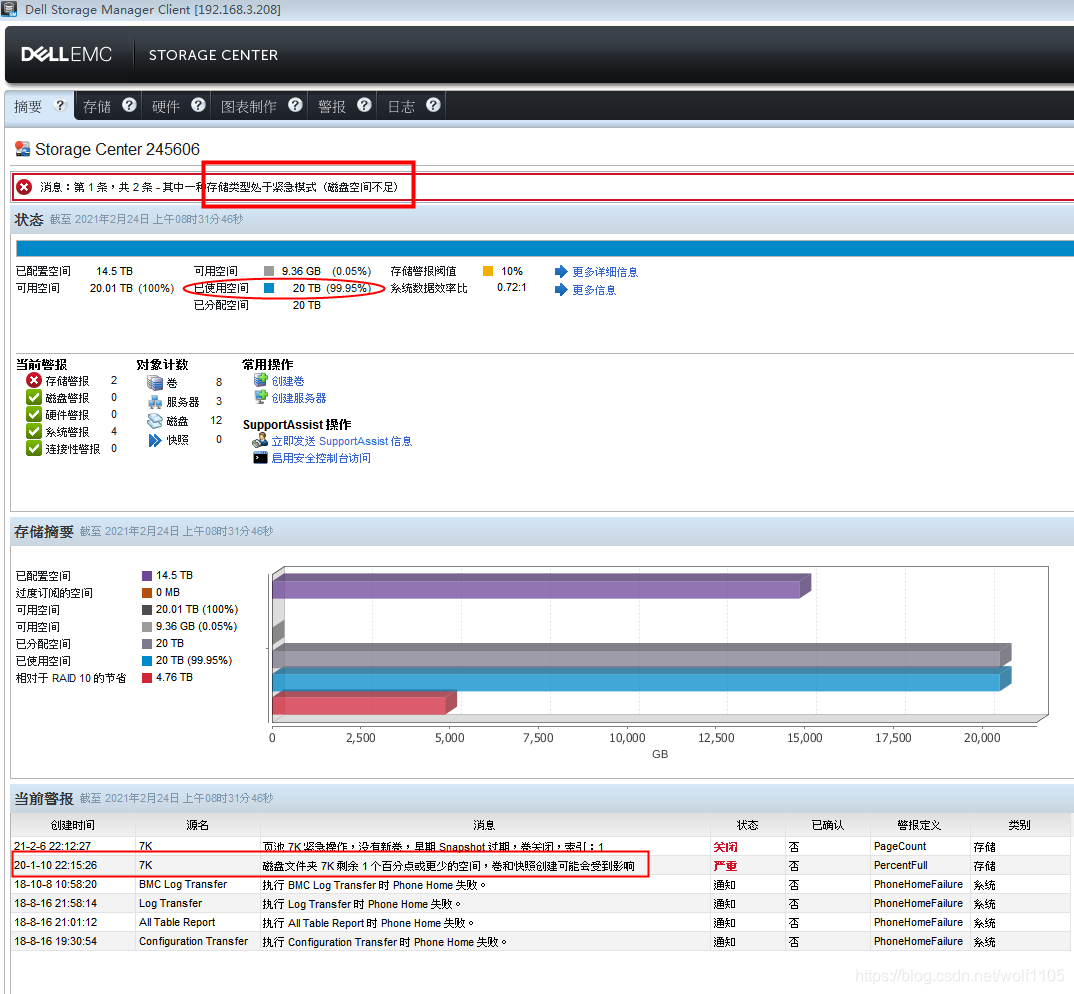This screenshot has height=994, width=1074.
Task: Click the red 存储警报 status icon
Action: [34, 380]
